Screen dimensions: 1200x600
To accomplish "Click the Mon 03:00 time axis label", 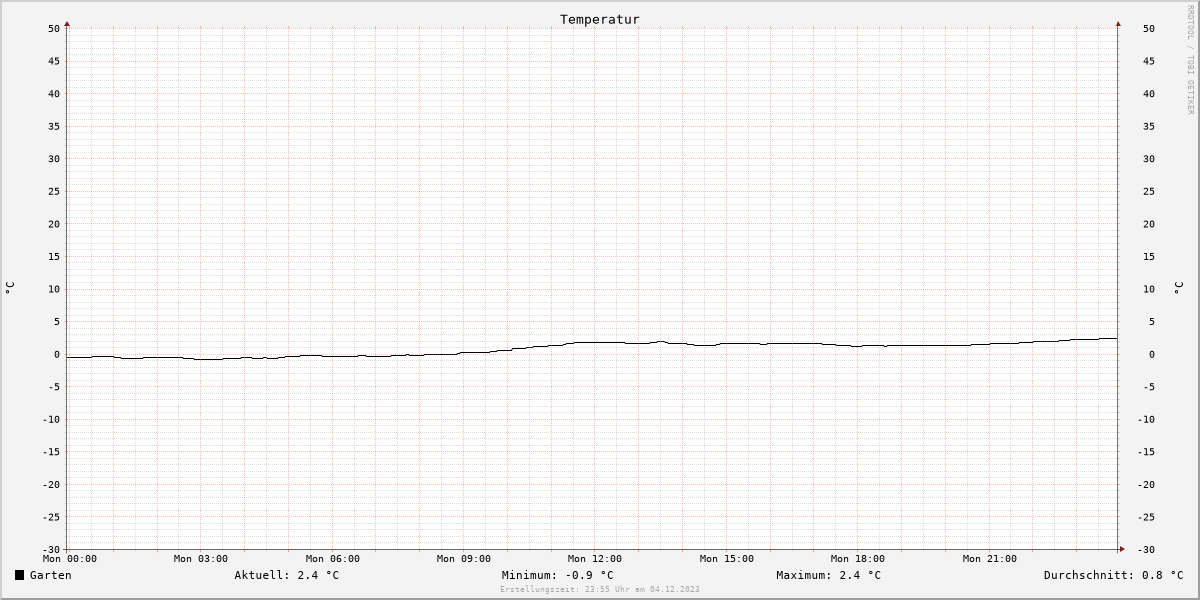I will [201, 559].
